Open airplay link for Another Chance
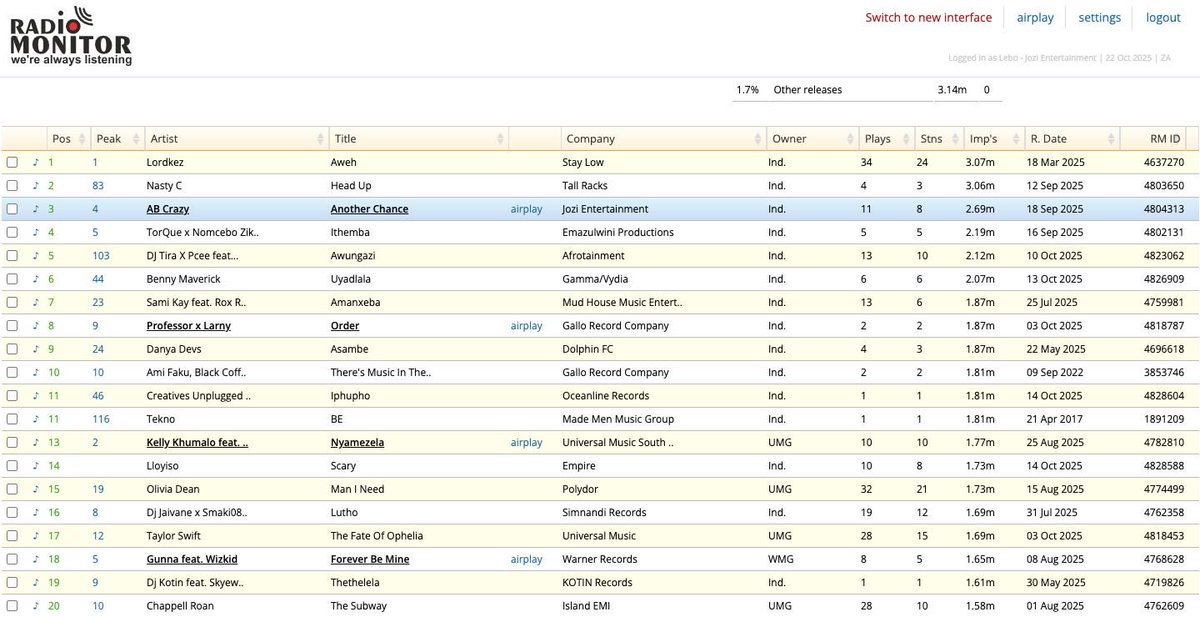 [x=526, y=209]
